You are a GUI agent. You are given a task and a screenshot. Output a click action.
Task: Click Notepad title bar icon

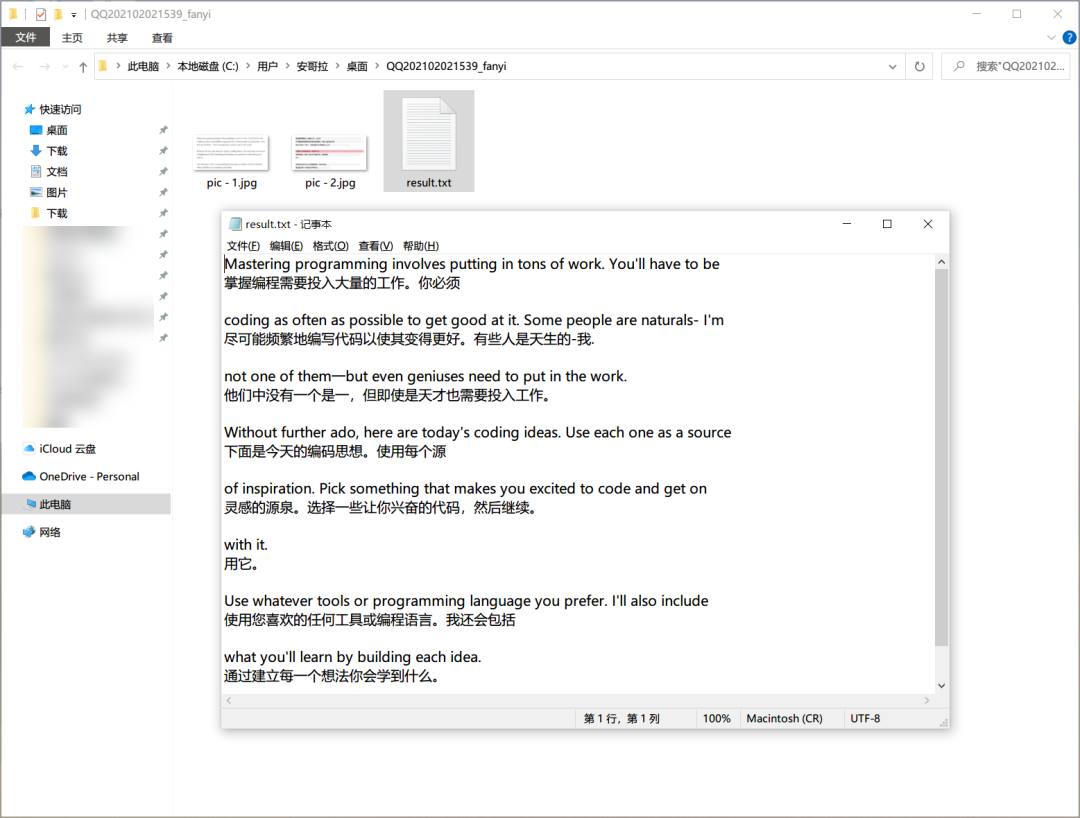click(x=236, y=224)
